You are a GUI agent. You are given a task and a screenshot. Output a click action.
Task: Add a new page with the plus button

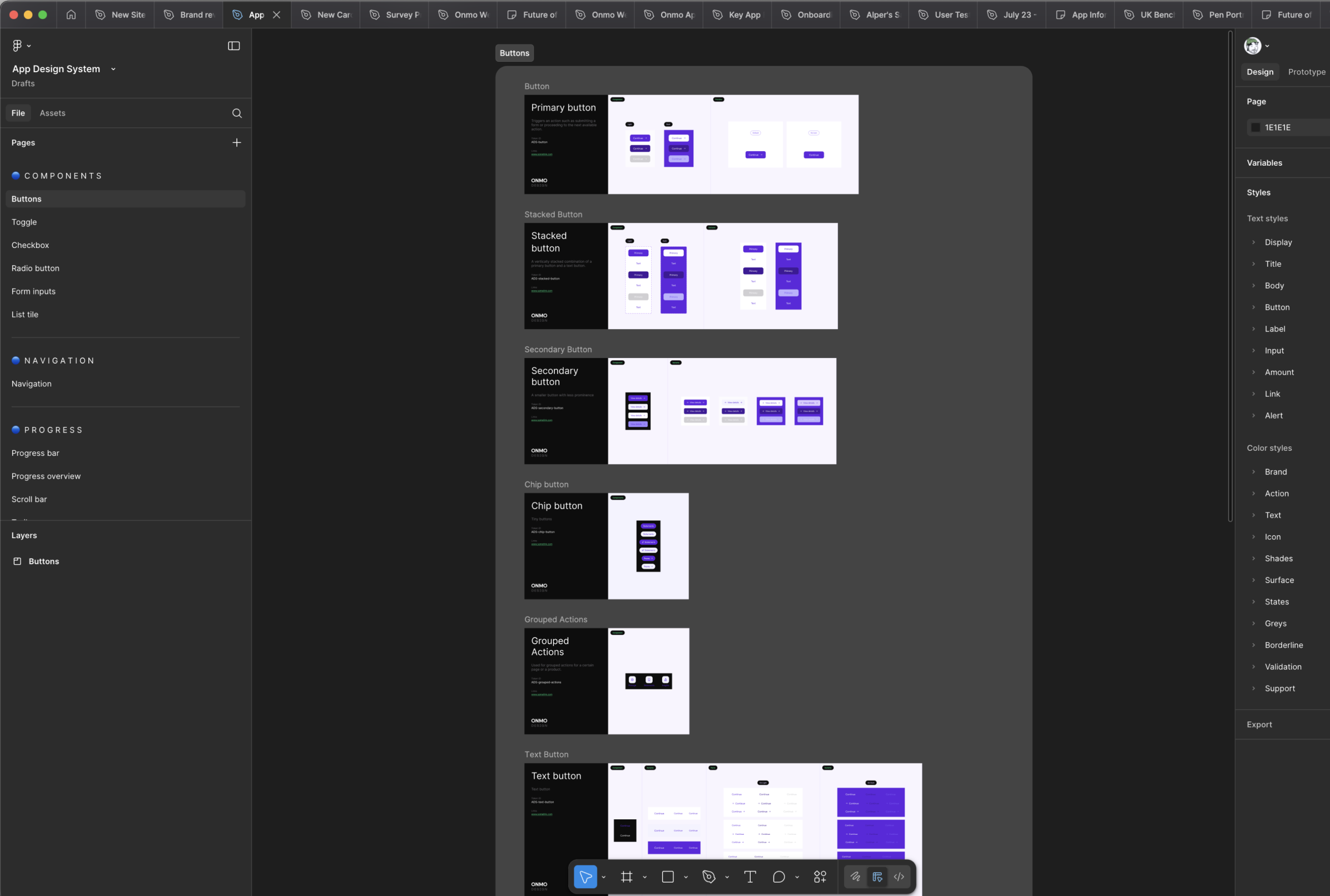pos(237,142)
